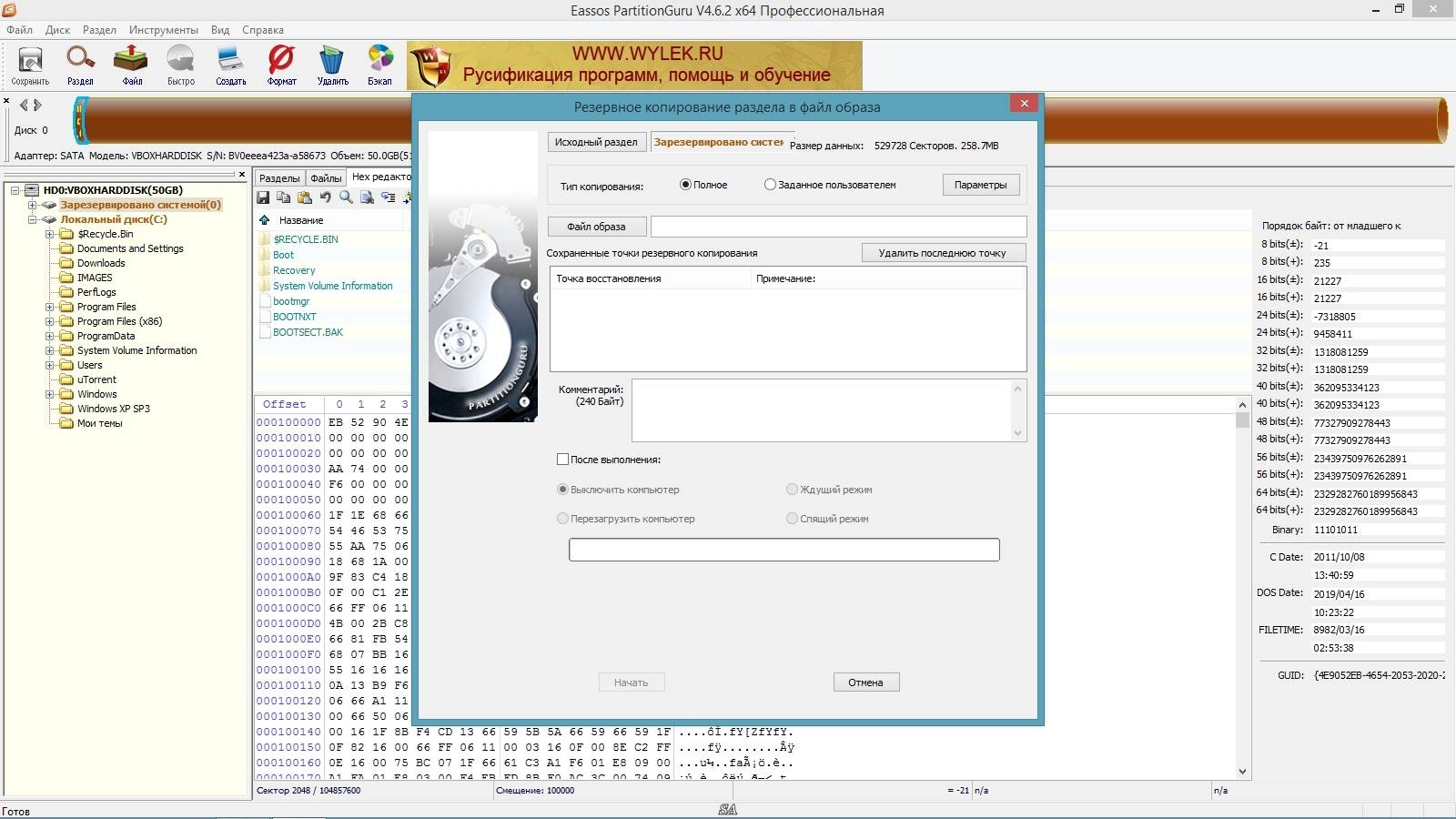
Task: Click hex editor undo icon
Action: (x=325, y=197)
